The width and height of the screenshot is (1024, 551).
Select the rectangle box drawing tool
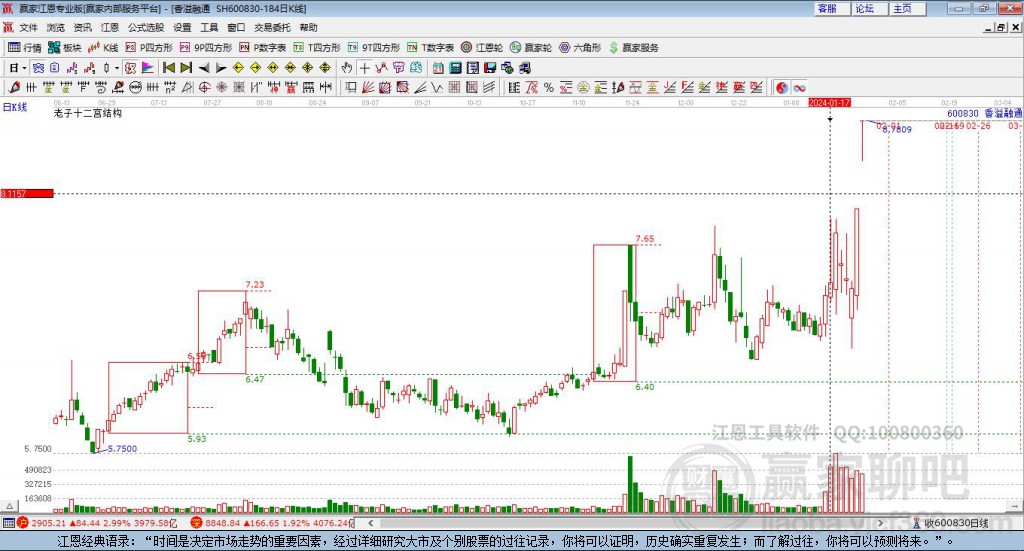351,87
